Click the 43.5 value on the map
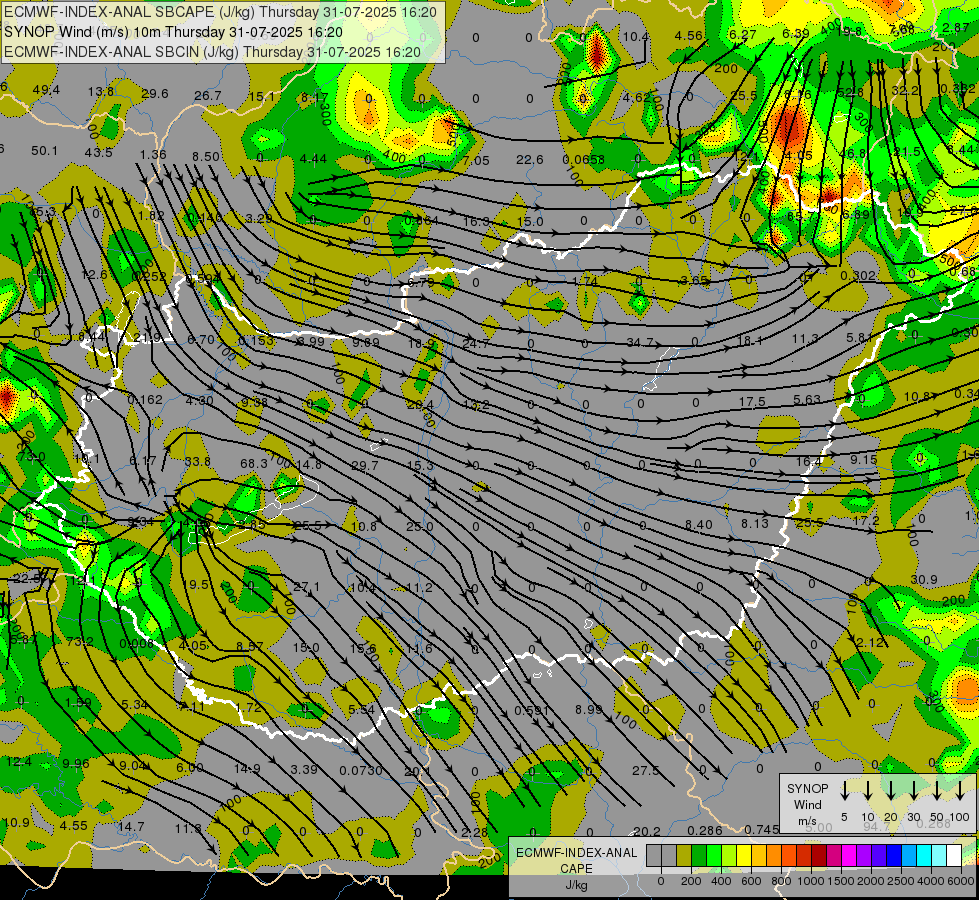The image size is (979, 900). pyautogui.click(x=99, y=152)
